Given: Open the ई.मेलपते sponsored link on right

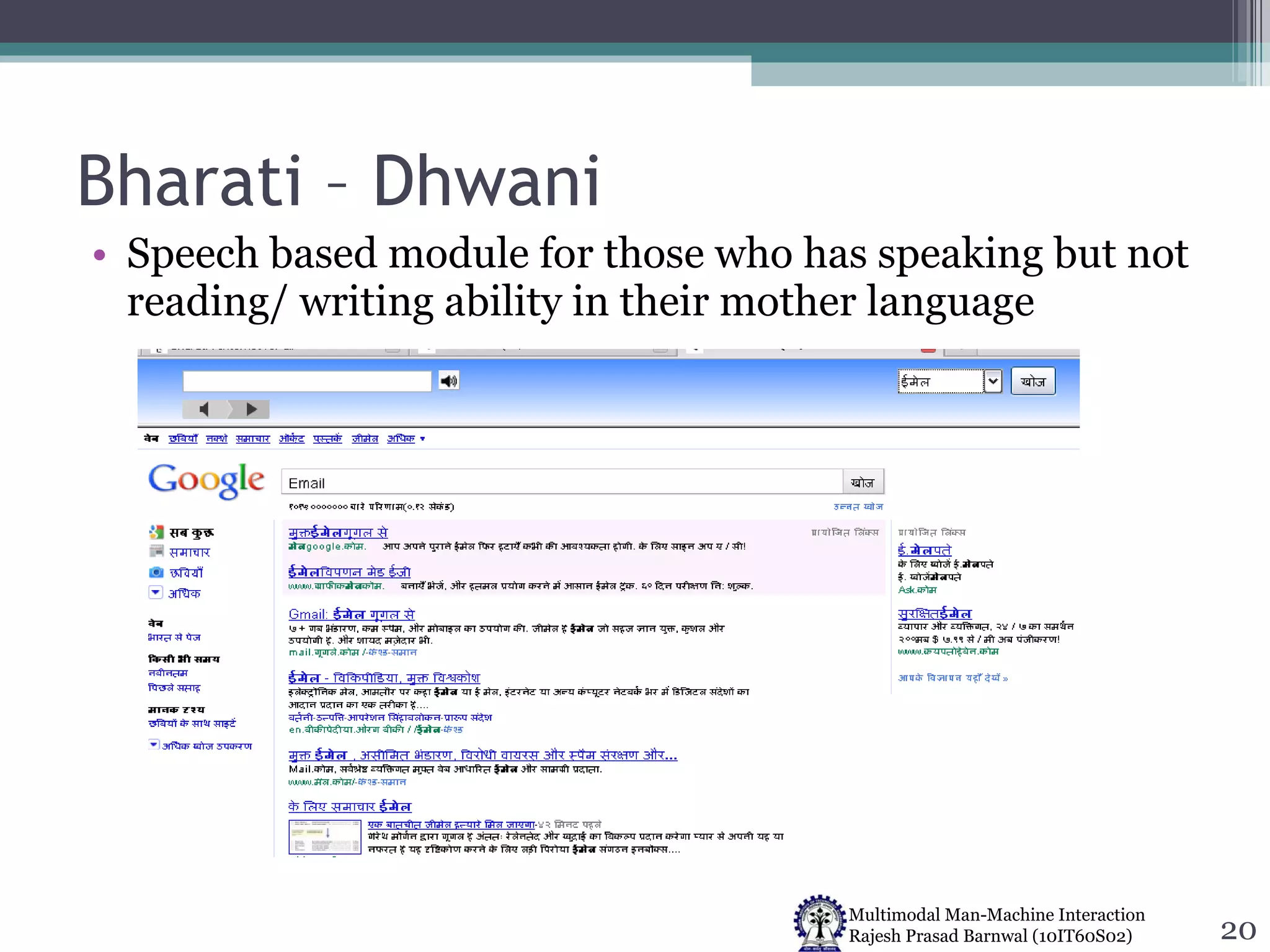Looking at the screenshot, I should pos(925,550).
